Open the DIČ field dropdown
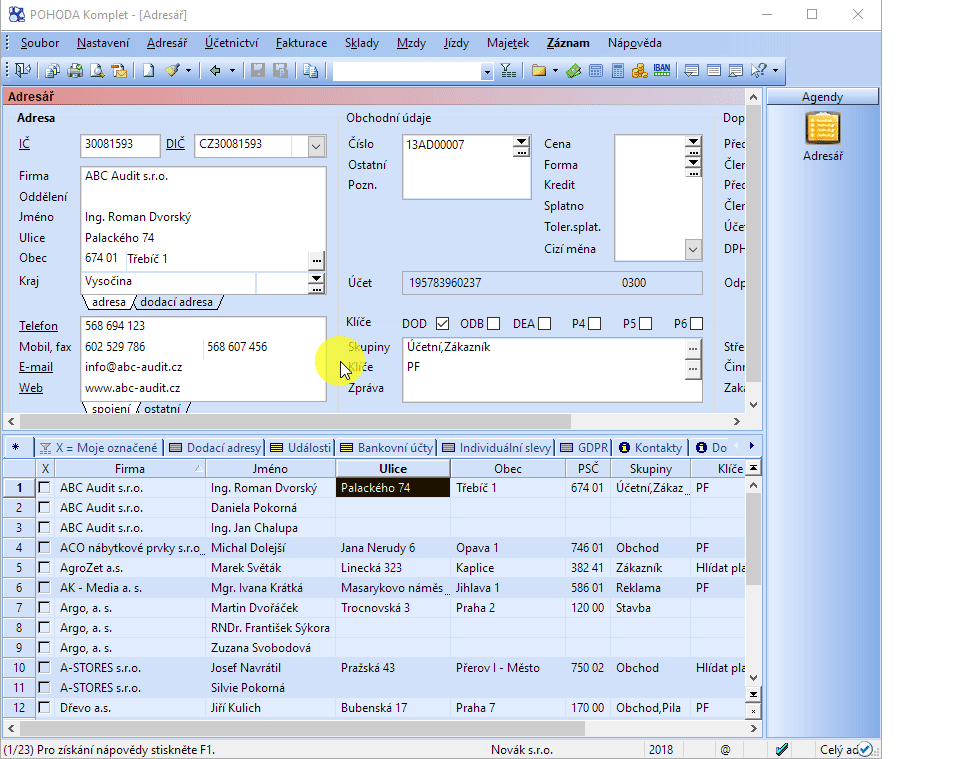Screen dimensions: 973x759 316,146
